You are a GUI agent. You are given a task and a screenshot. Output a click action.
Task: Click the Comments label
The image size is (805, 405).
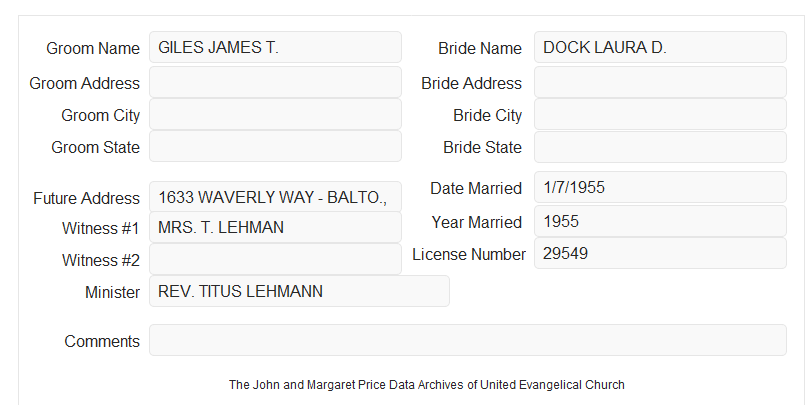[102, 341]
